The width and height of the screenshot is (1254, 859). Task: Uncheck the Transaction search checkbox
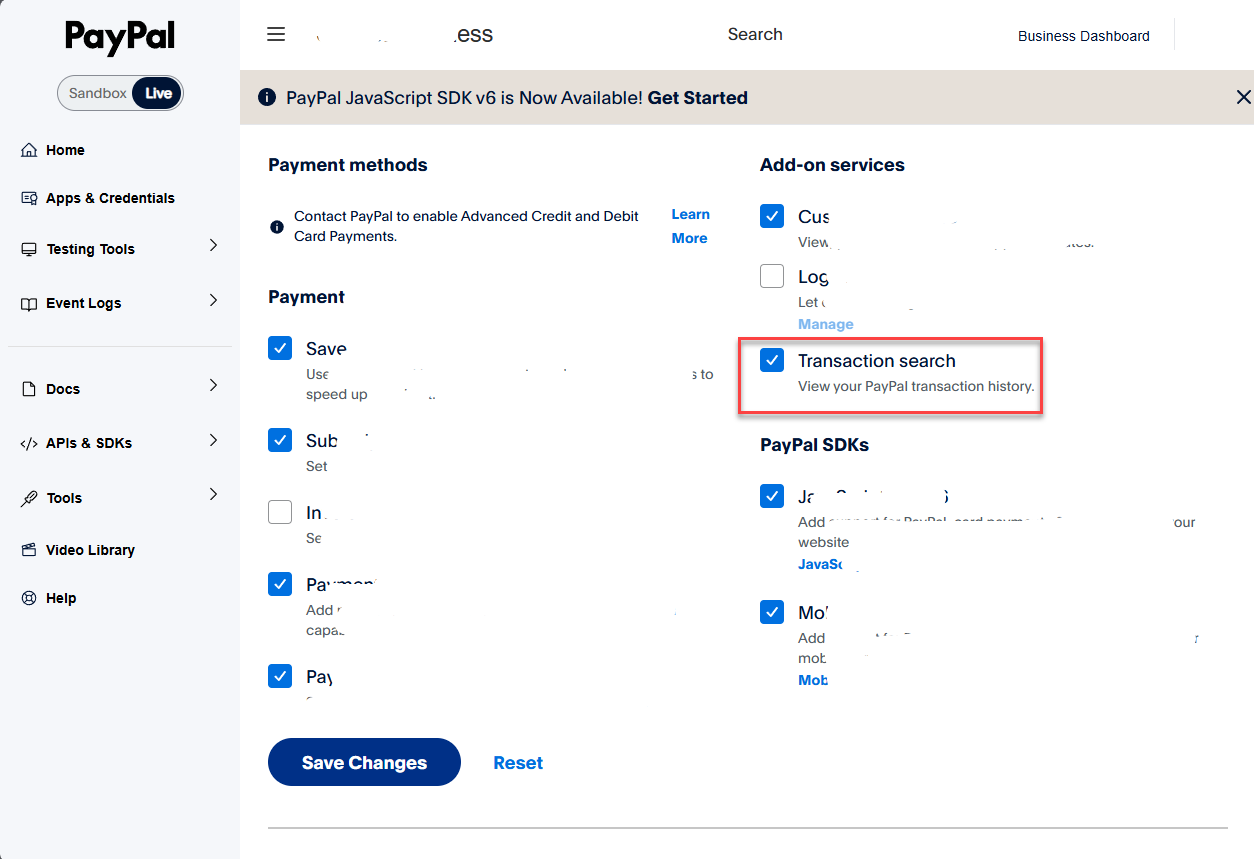pos(772,361)
